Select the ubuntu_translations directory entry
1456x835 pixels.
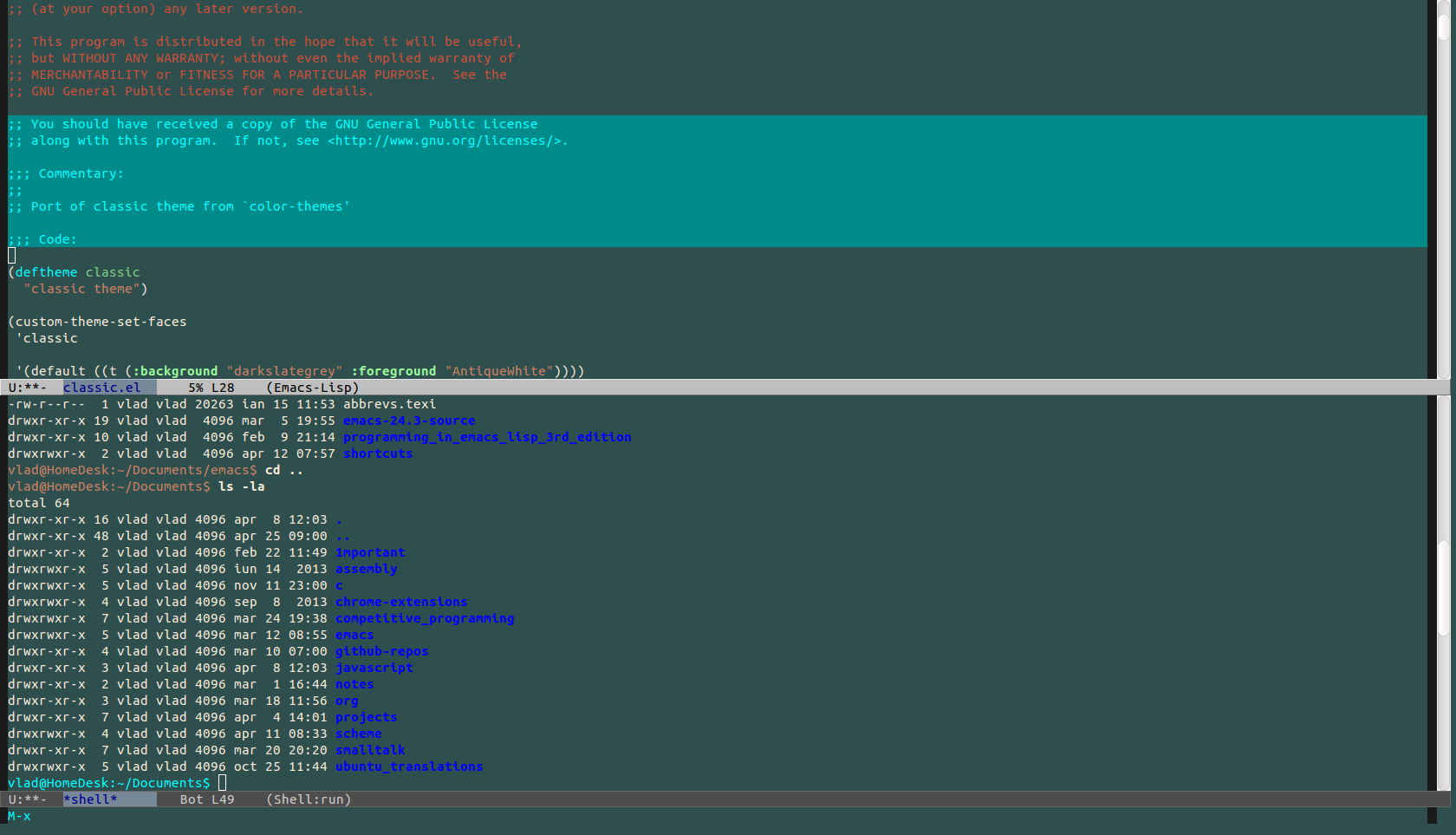(x=409, y=767)
